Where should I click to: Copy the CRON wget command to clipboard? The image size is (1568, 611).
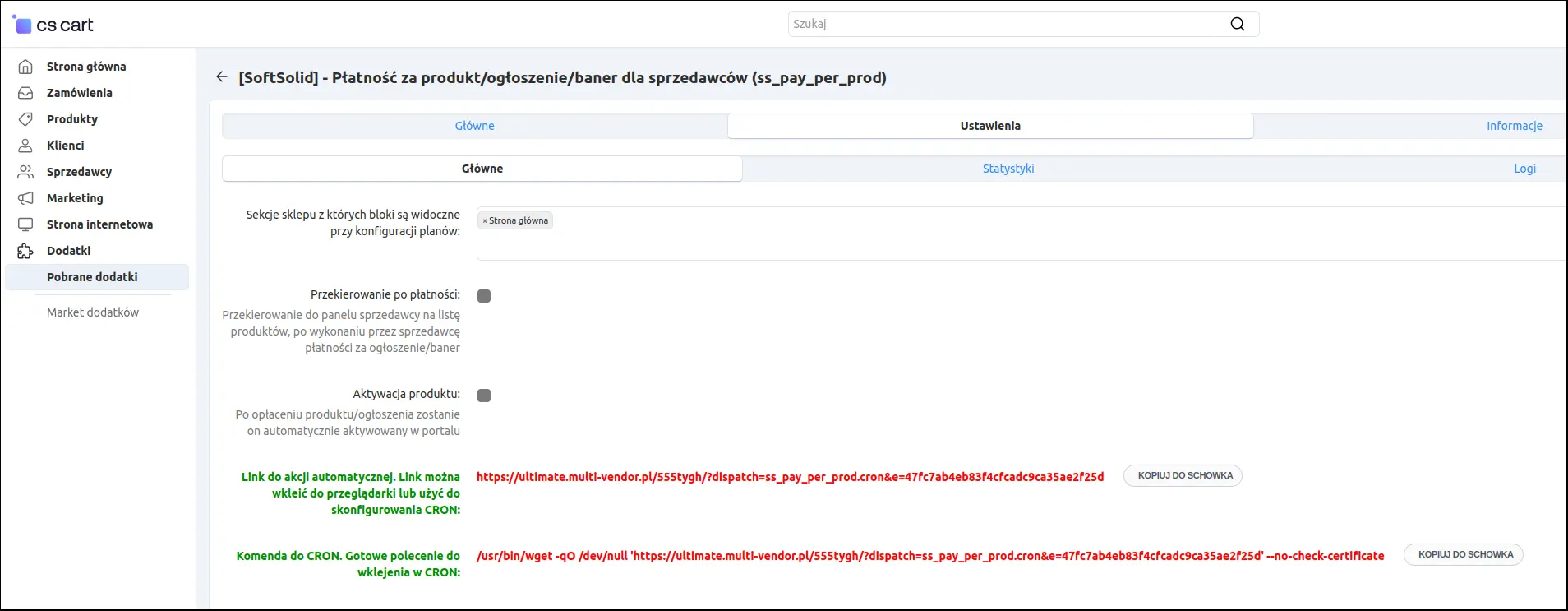point(1464,554)
